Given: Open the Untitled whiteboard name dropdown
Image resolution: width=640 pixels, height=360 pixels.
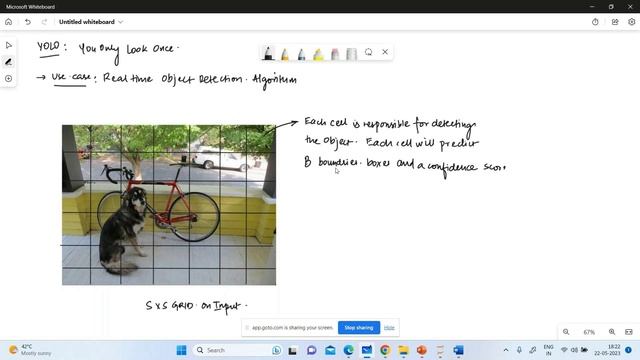Looking at the screenshot, I should click(120, 22).
